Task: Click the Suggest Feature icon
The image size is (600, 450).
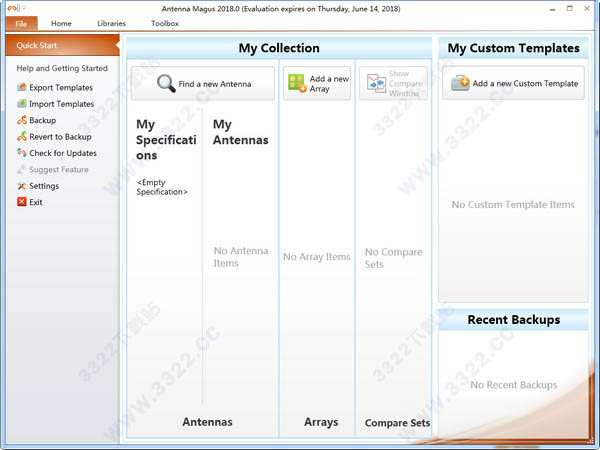Action: coord(22,170)
